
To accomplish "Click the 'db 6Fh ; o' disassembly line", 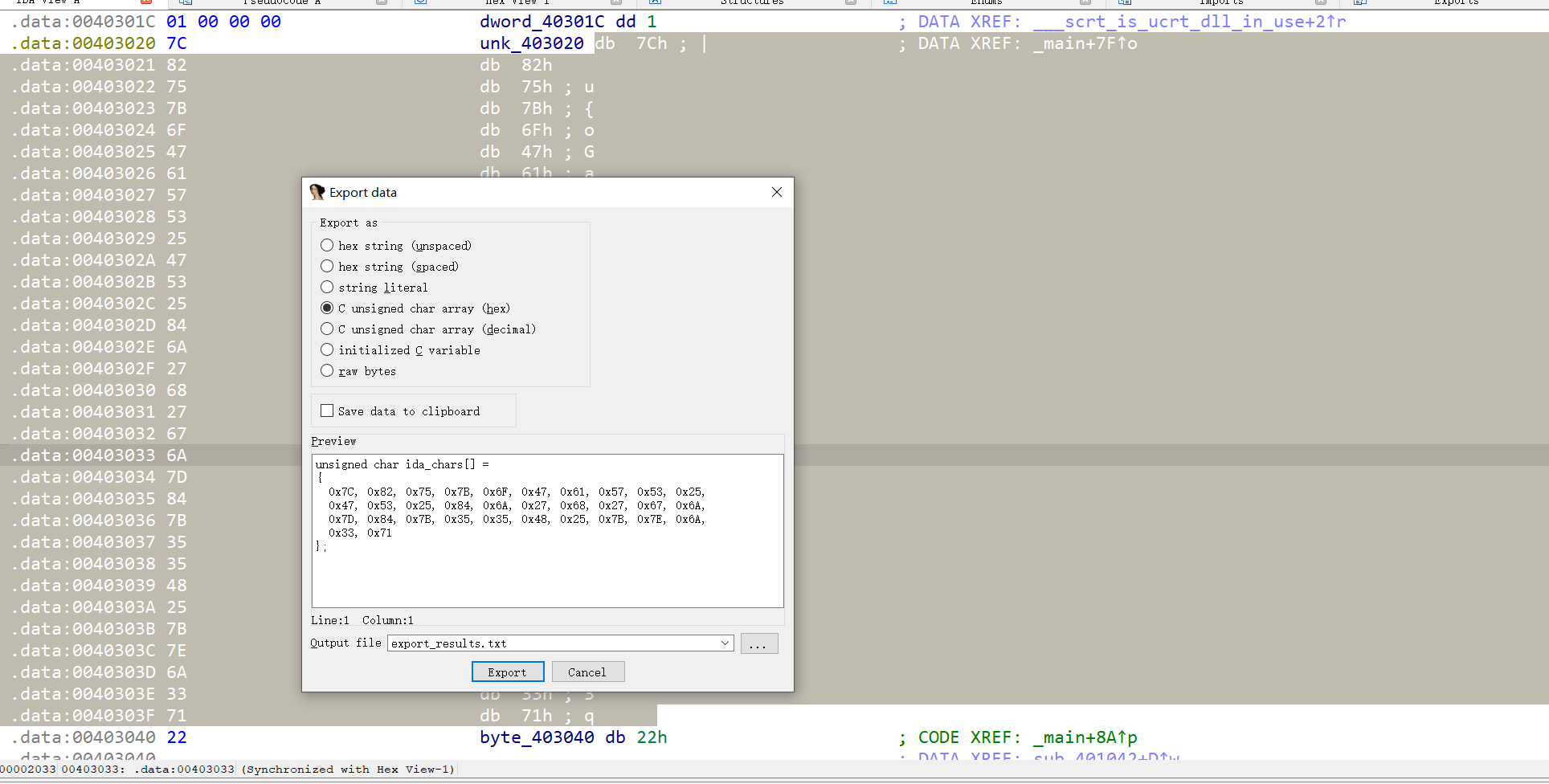I will [537, 130].
